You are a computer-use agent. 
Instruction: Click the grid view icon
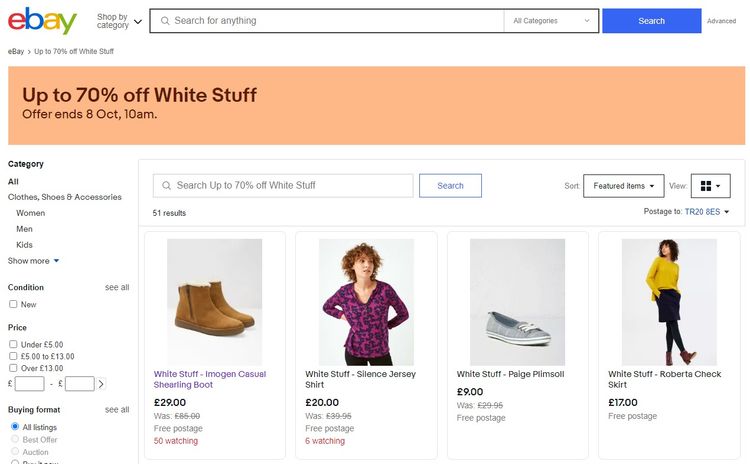706,186
